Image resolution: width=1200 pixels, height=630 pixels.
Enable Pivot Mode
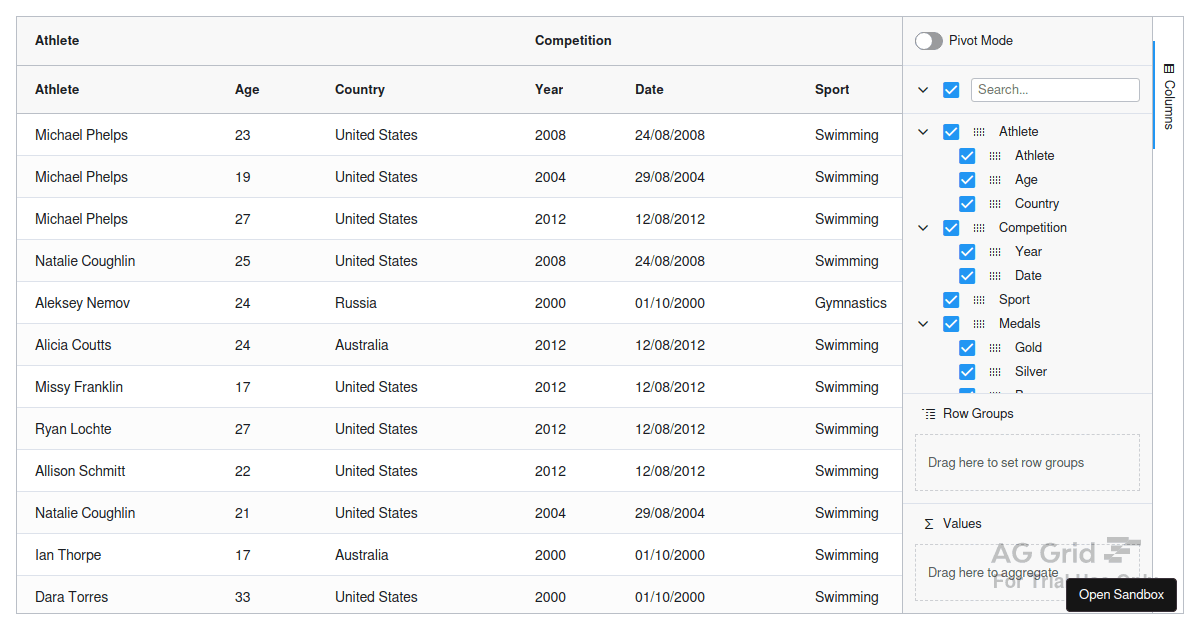[928, 40]
